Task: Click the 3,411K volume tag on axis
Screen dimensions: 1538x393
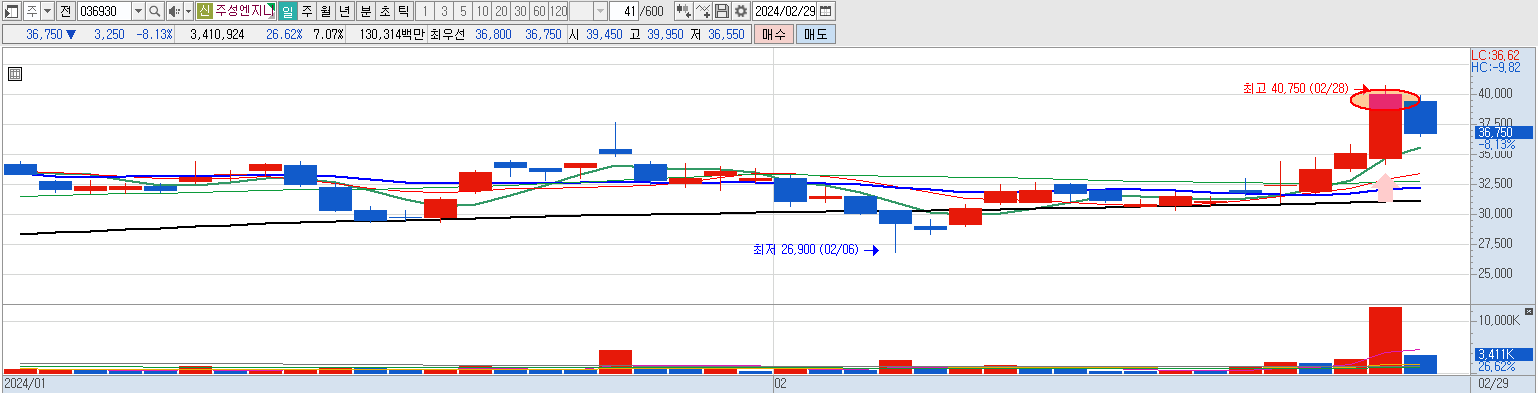Action: click(1503, 354)
